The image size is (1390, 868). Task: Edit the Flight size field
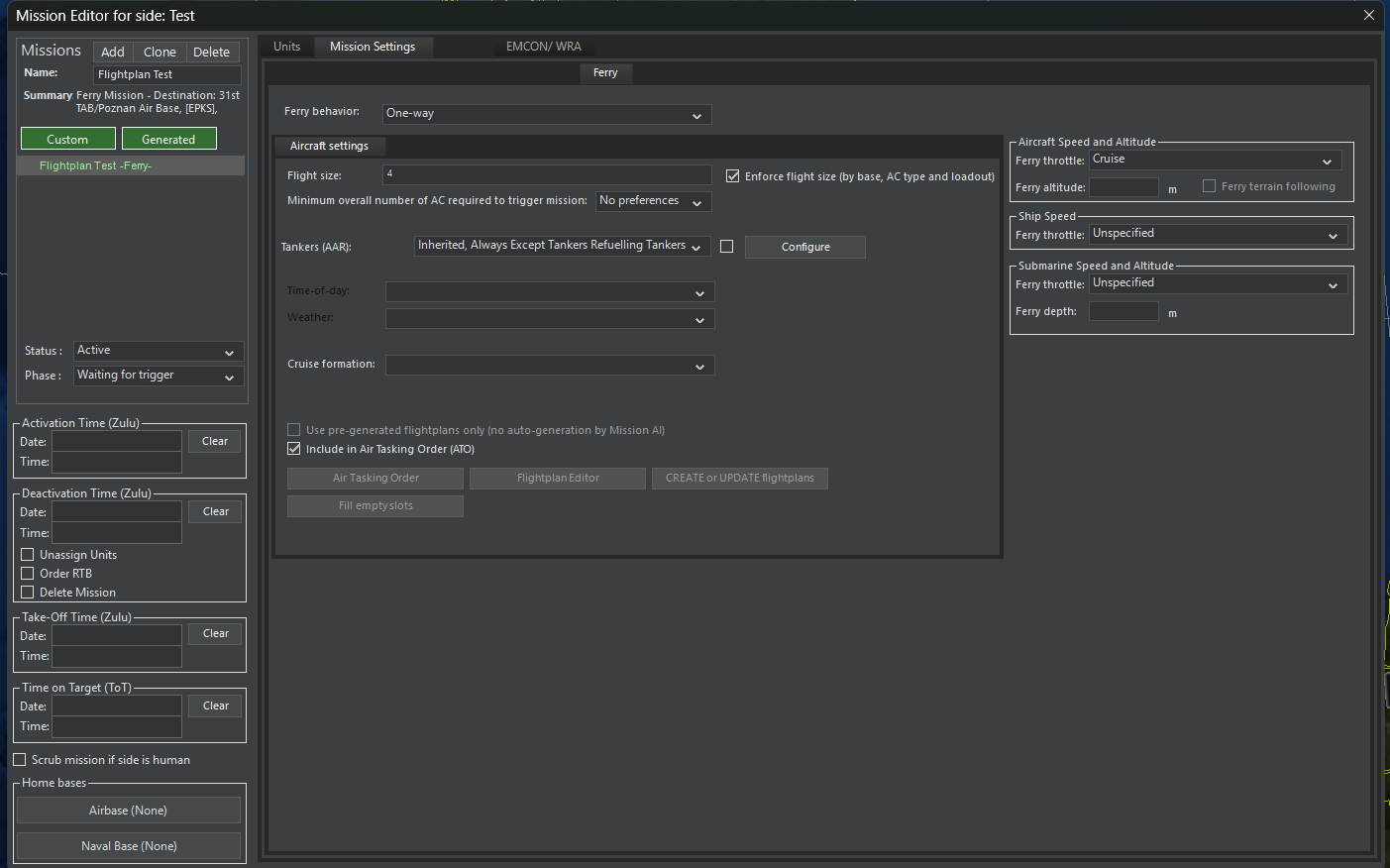tap(547, 174)
